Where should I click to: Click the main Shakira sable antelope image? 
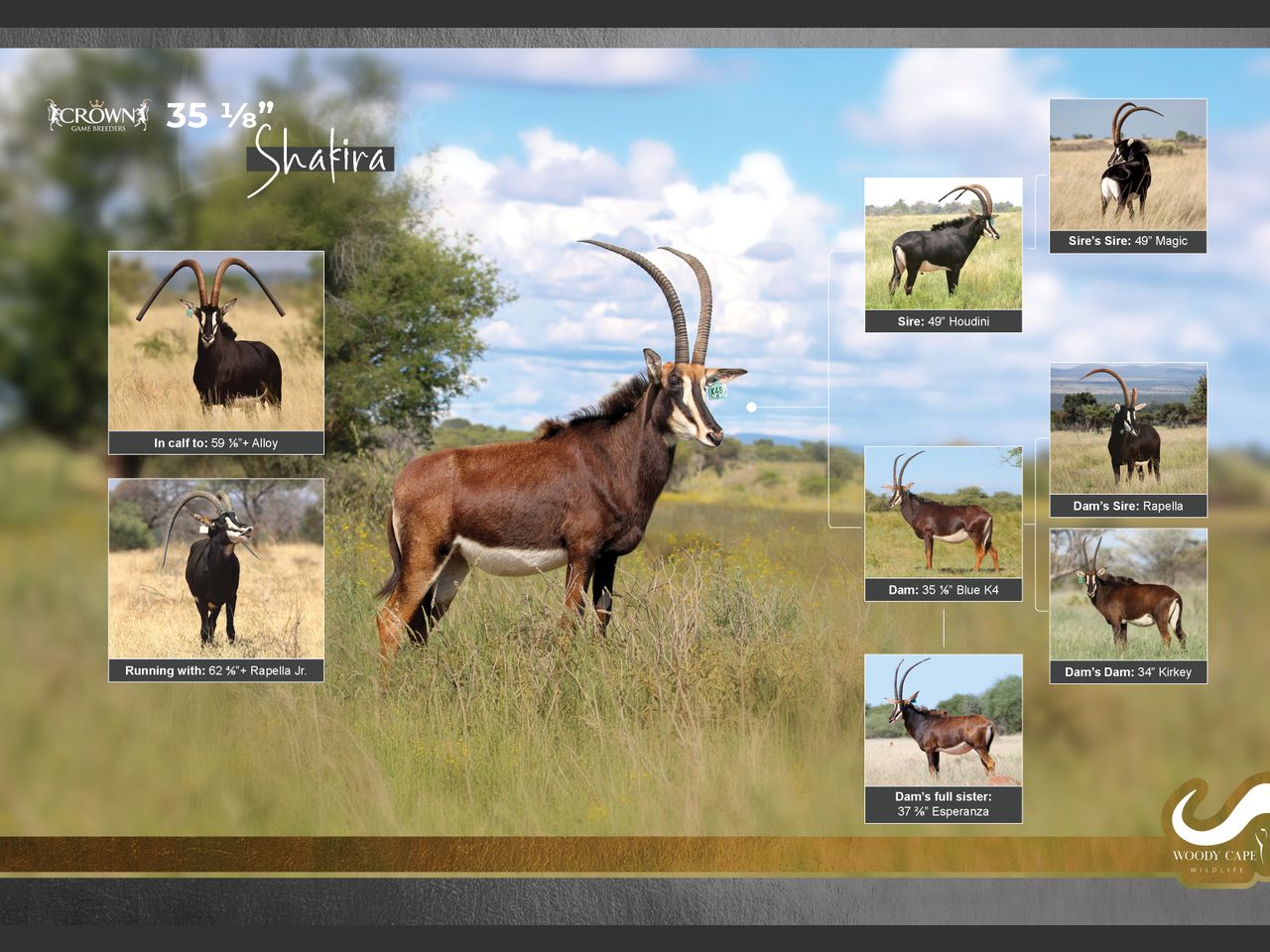tap(556, 496)
